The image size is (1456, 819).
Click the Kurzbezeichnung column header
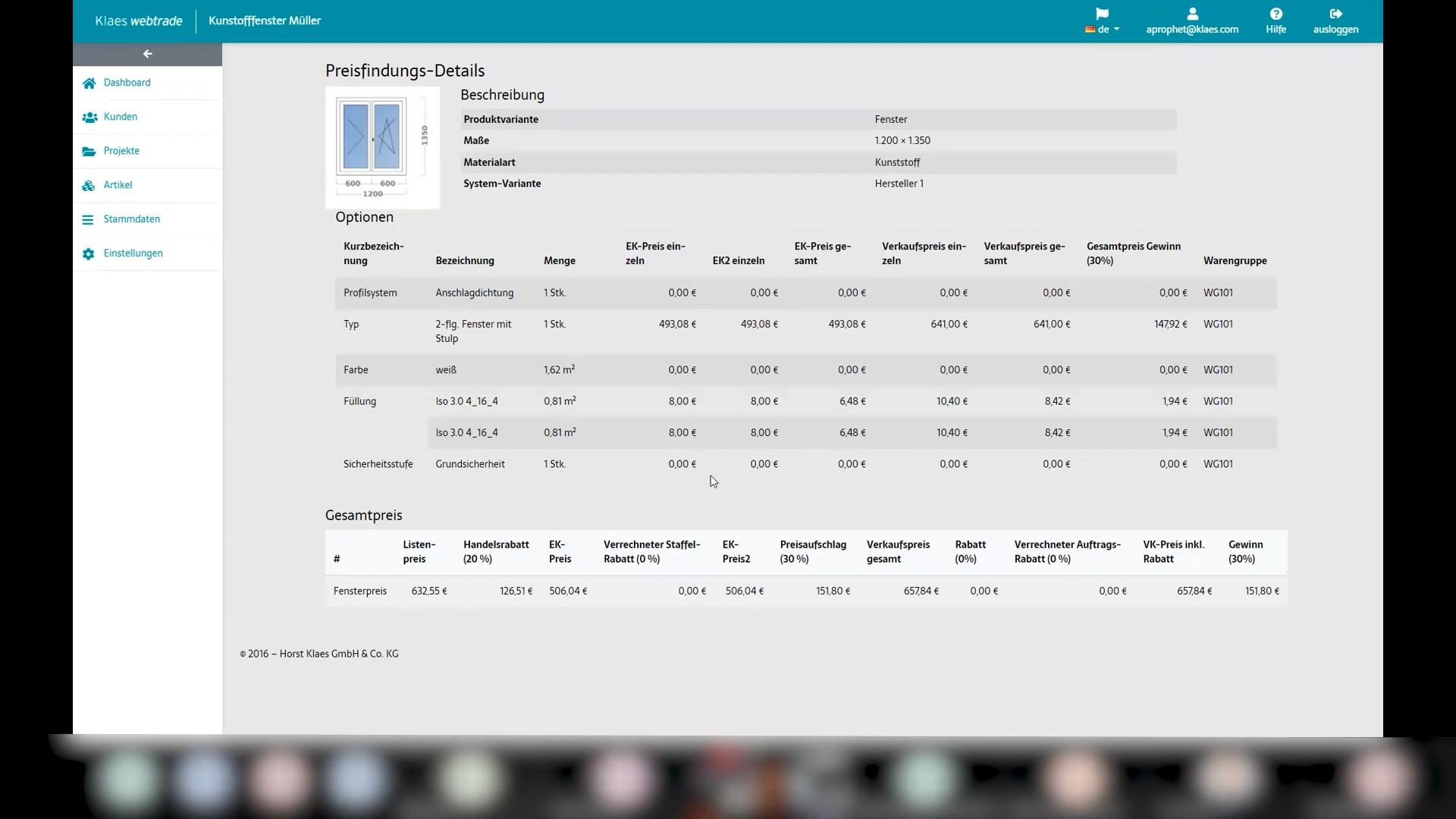coord(373,253)
